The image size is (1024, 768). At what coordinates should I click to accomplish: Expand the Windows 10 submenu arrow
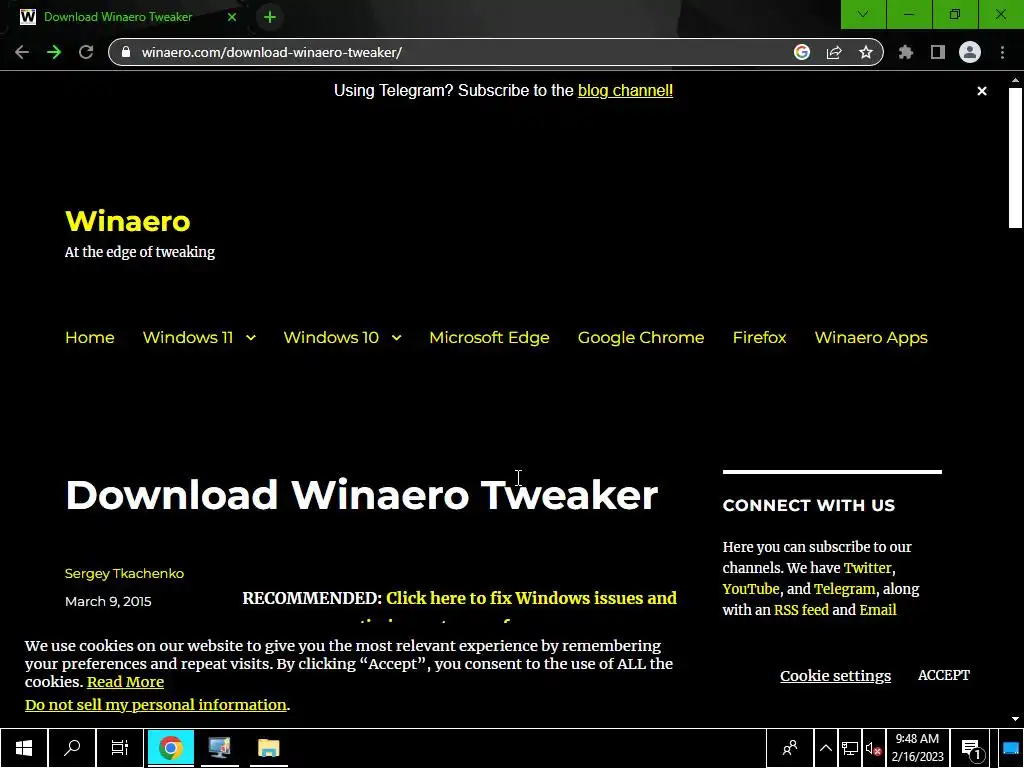396,338
